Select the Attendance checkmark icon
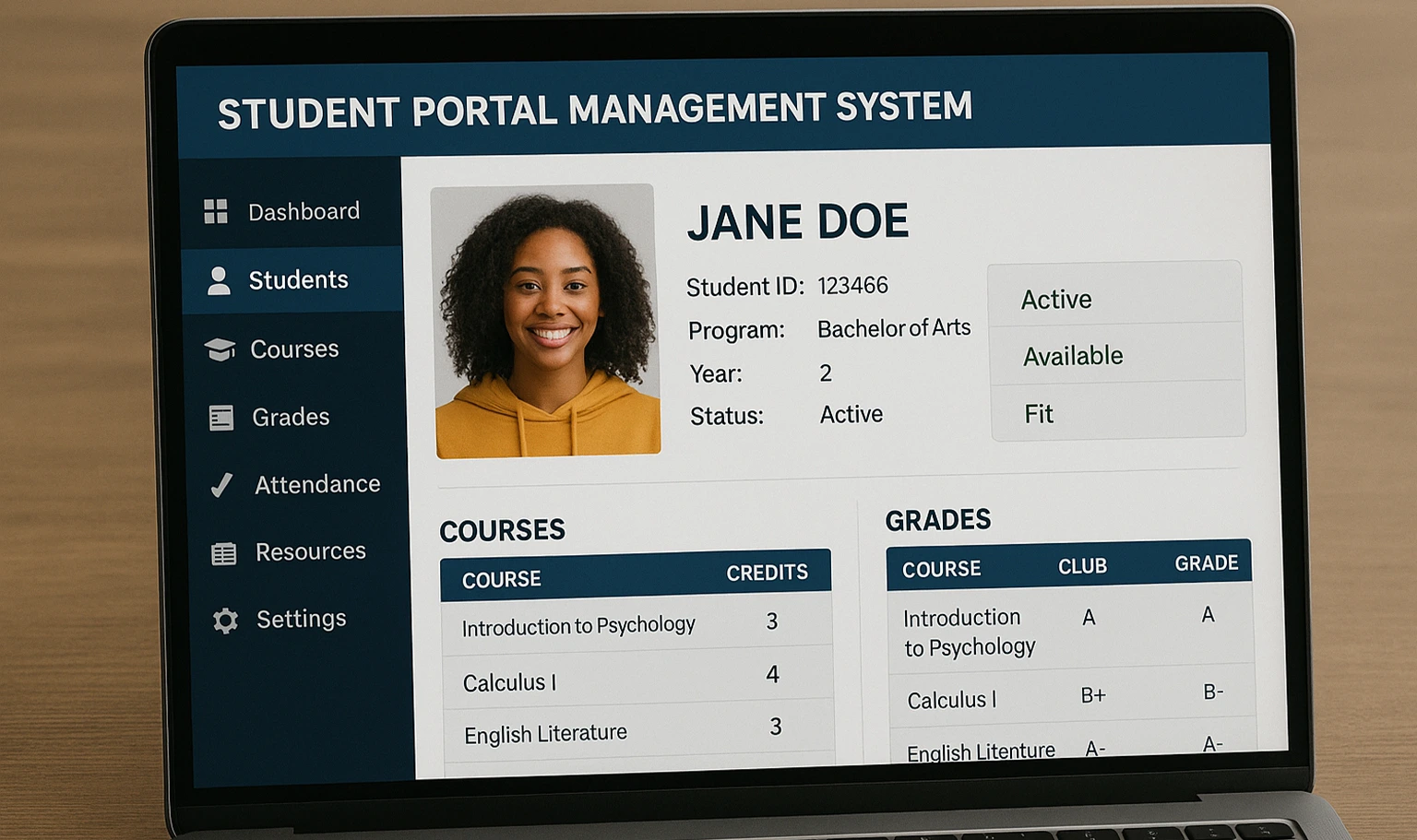 click(x=222, y=483)
